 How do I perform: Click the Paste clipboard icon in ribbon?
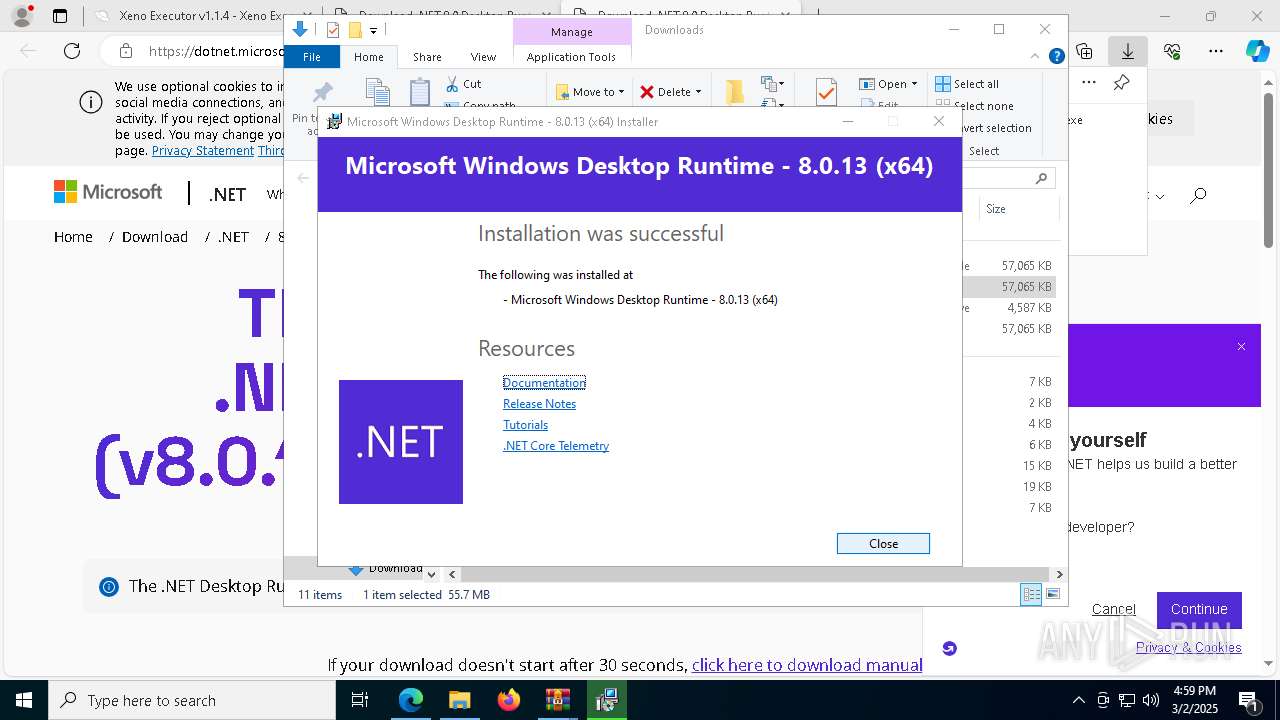pyautogui.click(x=420, y=92)
